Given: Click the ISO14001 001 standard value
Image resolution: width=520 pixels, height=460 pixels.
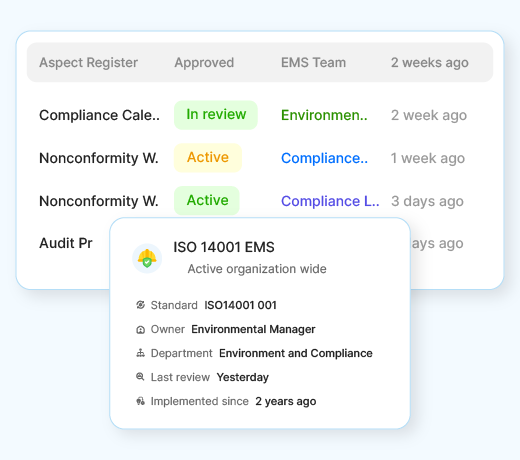Looking at the screenshot, I should pyautogui.click(x=240, y=305).
